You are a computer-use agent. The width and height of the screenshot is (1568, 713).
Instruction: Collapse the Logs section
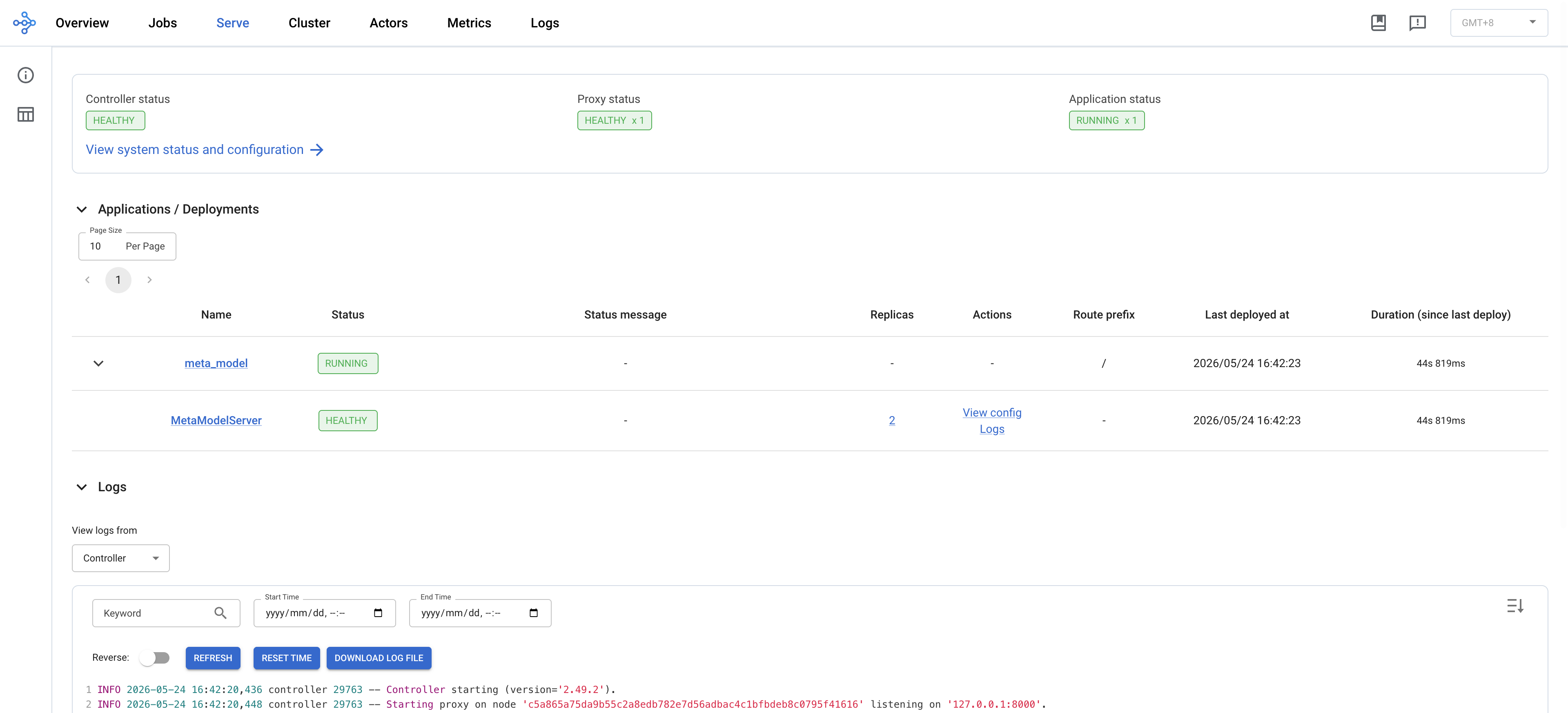[x=82, y=487]
